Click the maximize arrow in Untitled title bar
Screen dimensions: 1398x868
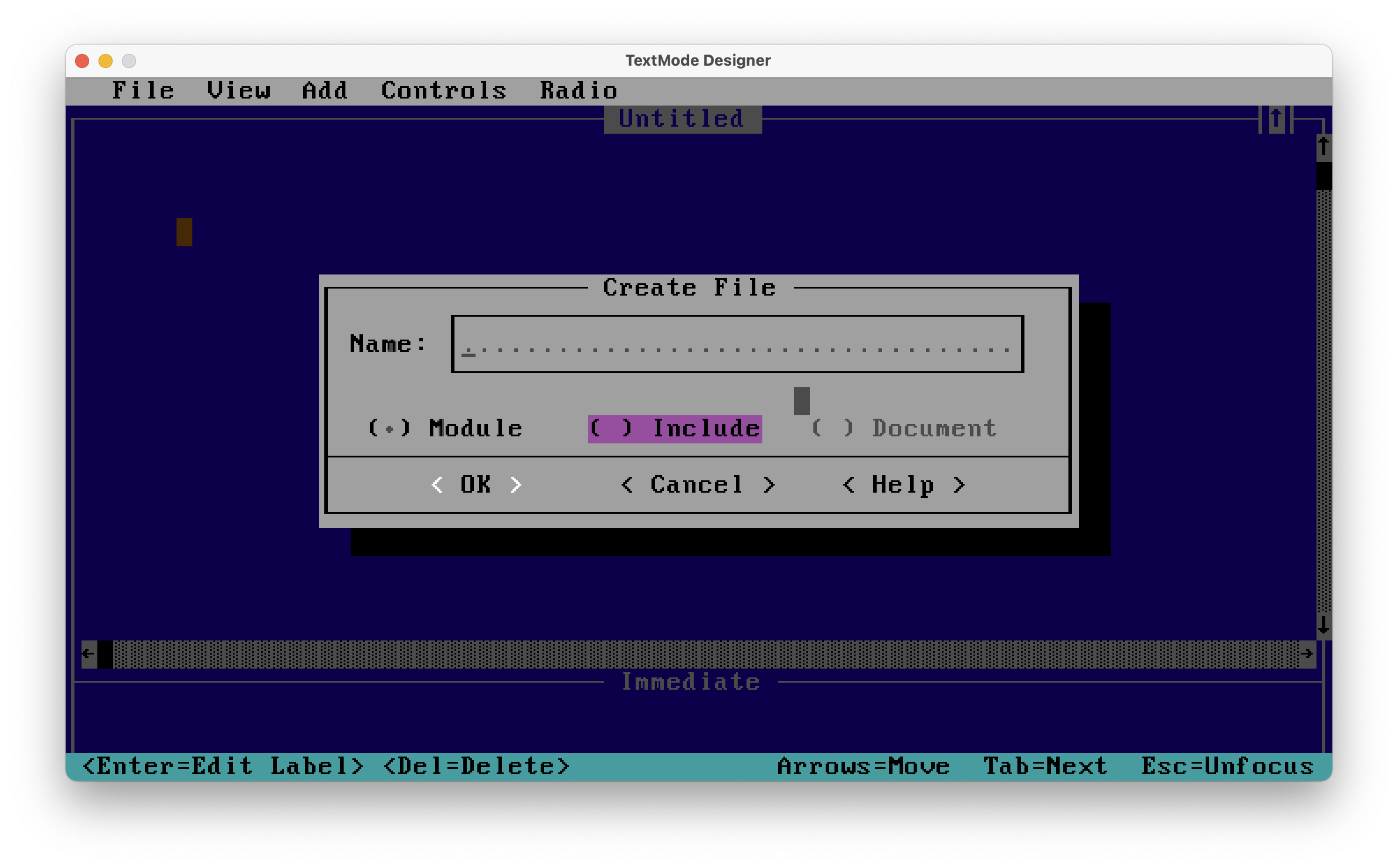click(x=1276, y=119)
